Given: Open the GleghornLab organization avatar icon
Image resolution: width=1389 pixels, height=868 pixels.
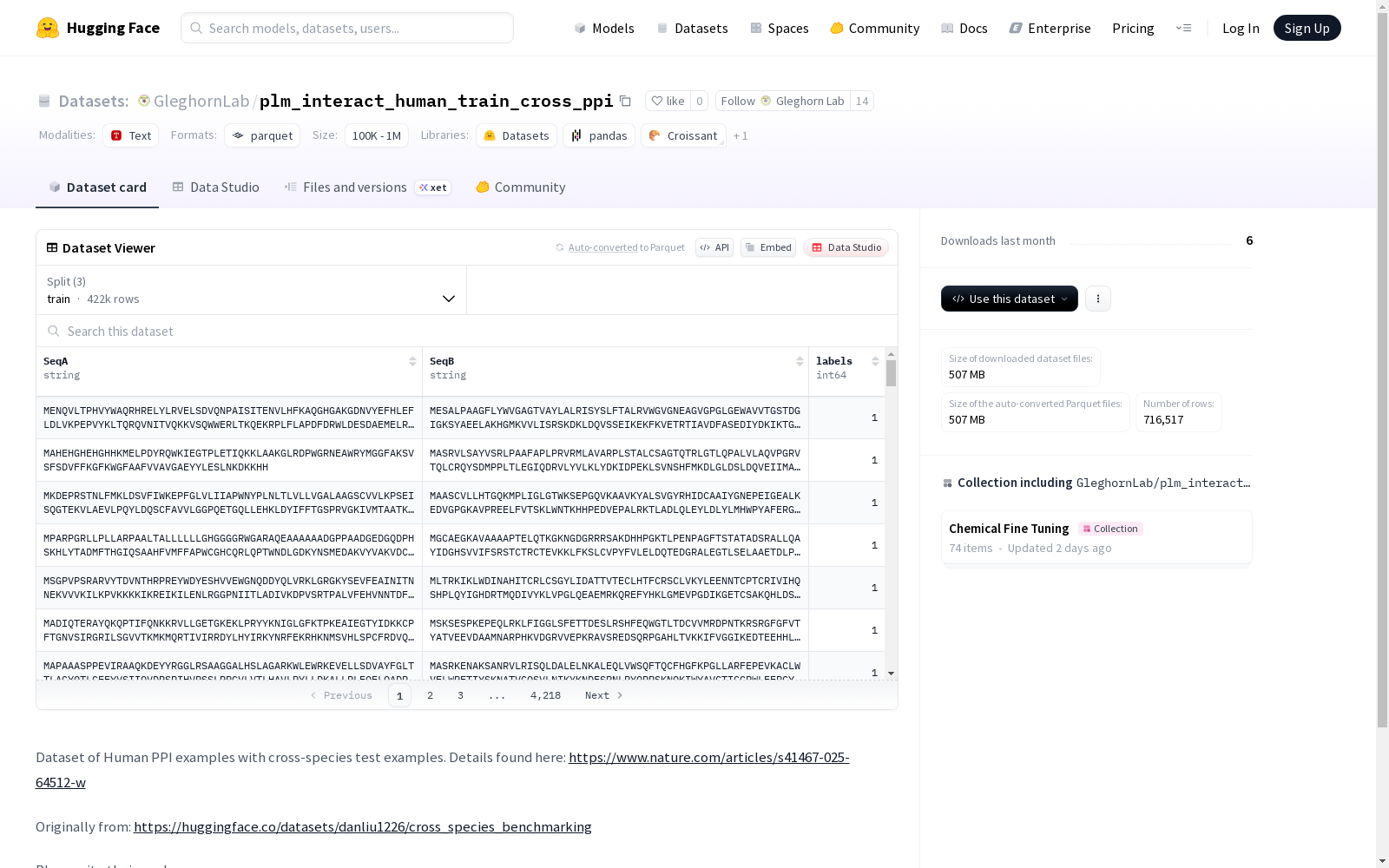Looking at the screenshot, I should tap(144, 101).
